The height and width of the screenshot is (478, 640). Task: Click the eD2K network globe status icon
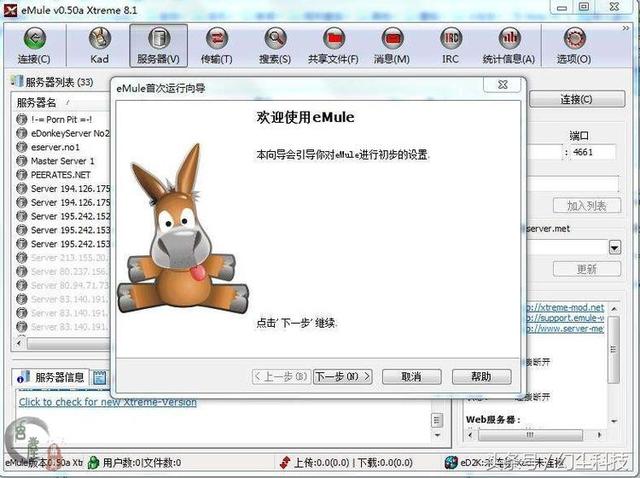tap(451, 462)
